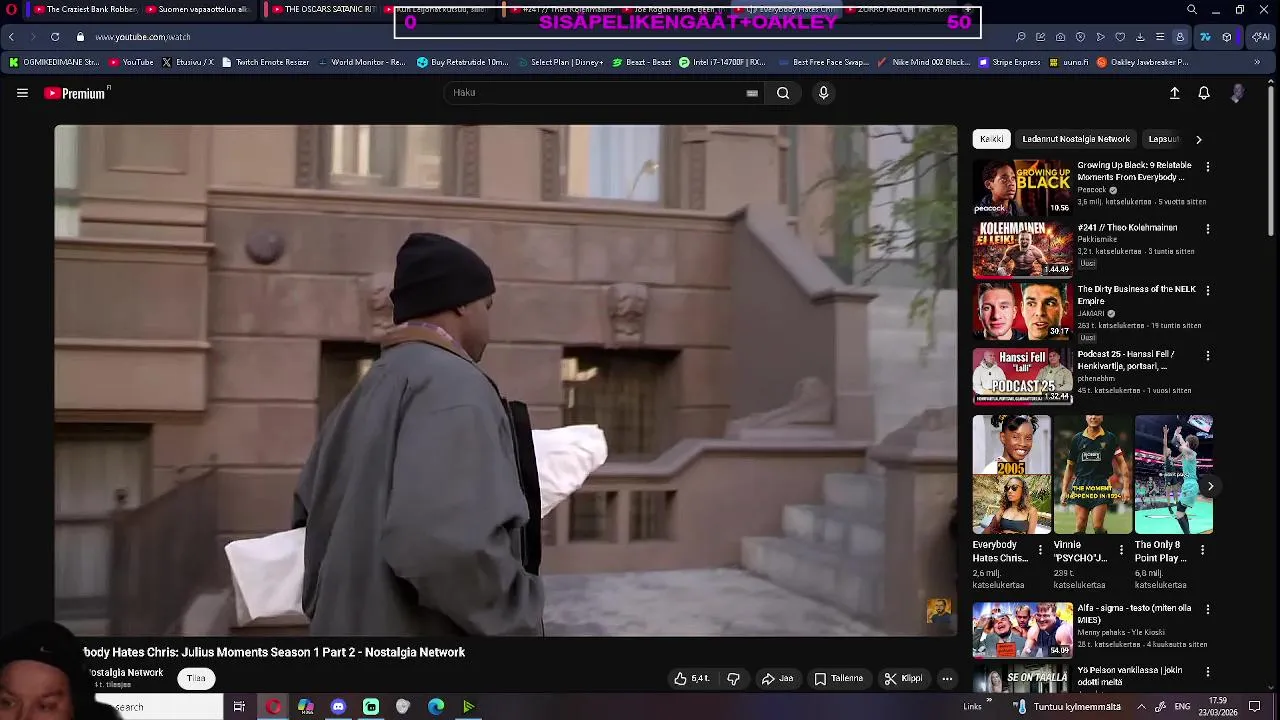Open browser downloads icon in toolbar
The height and width of the screenshot is (720, 1280).
pyautogui.click(x=1140, y=37)
